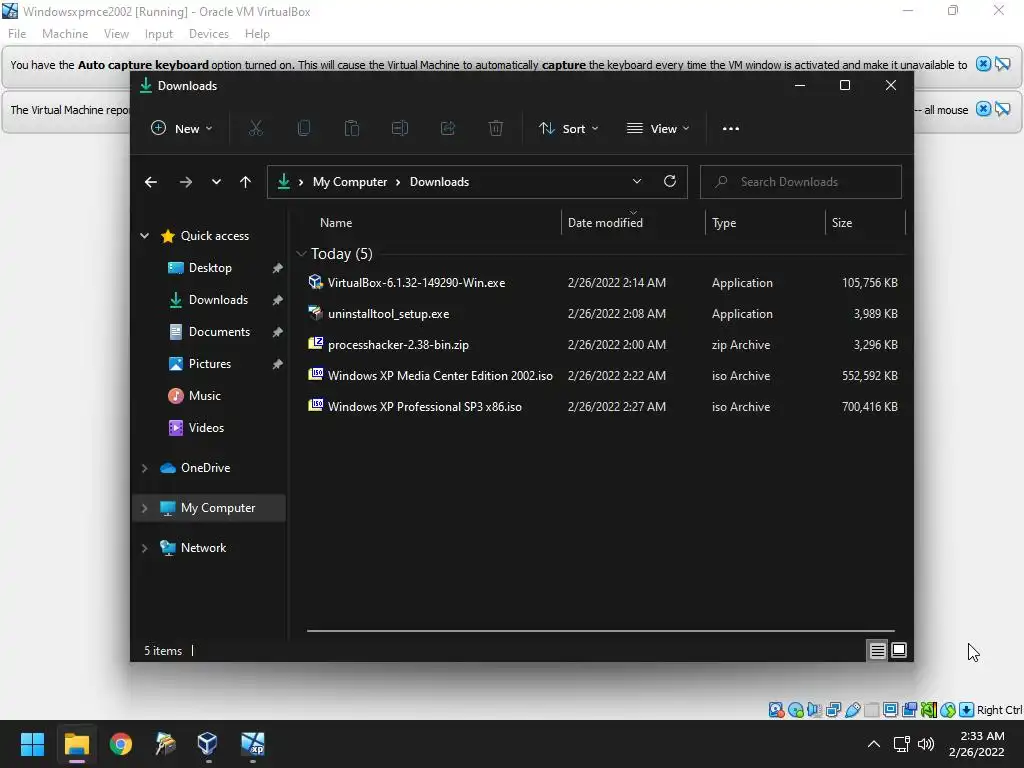Viewport: 1024px width, 768px height.
Task: Switch to large thumbnails view icon
Action: pyautogui.click(x=899, y=650)
